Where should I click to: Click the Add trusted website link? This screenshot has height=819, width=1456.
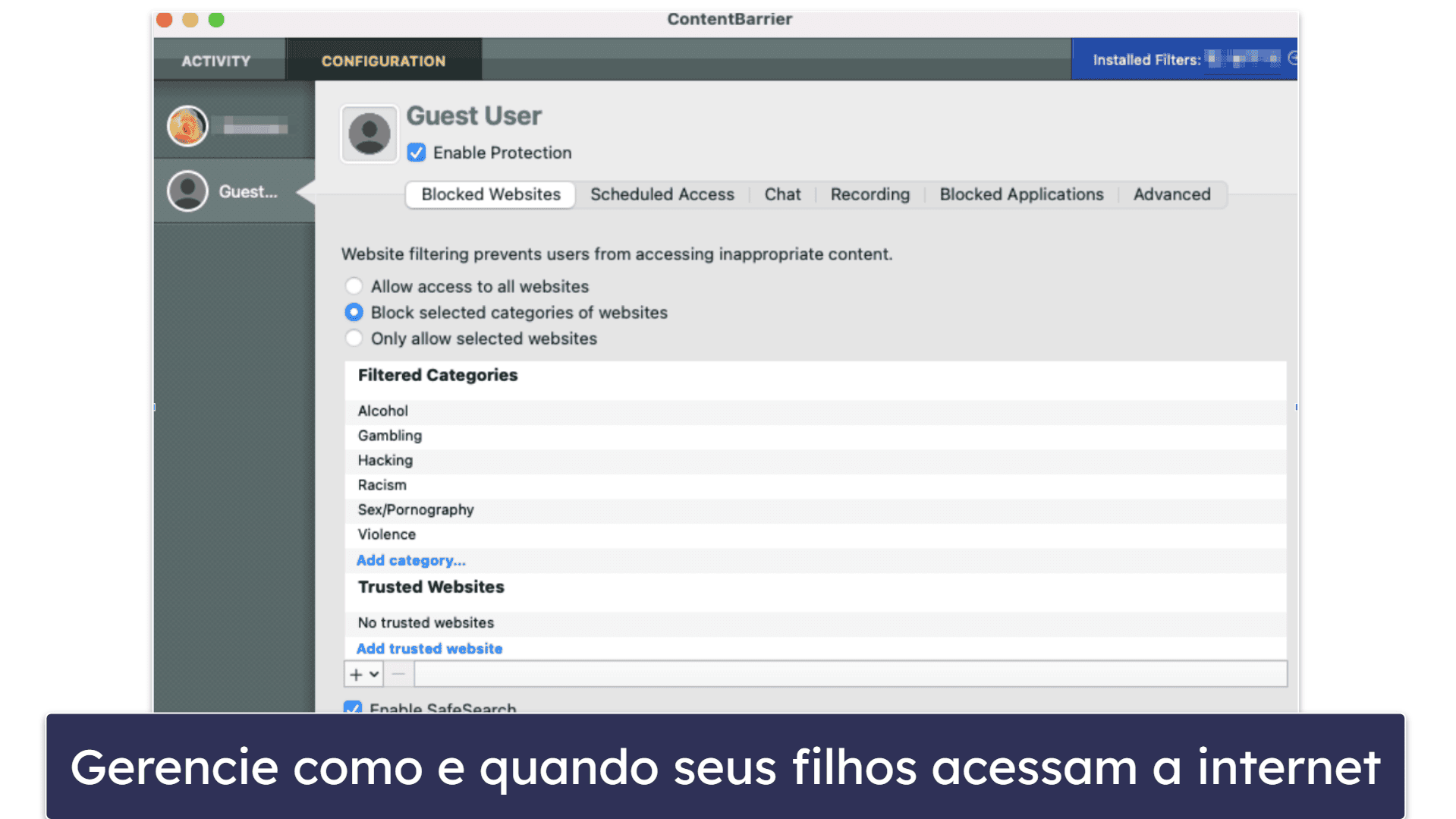[x=429, y=648]
